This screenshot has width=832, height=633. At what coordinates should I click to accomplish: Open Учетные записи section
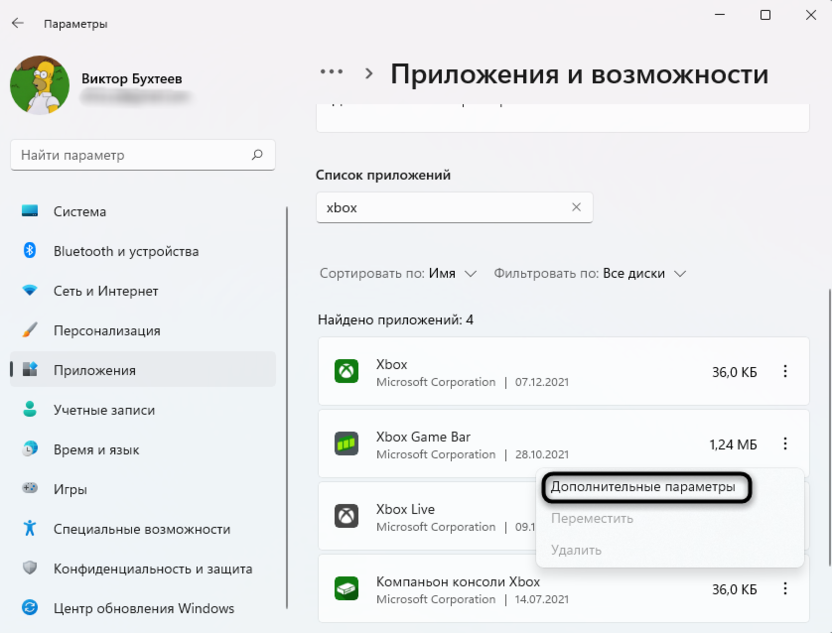tap(143, 410)
